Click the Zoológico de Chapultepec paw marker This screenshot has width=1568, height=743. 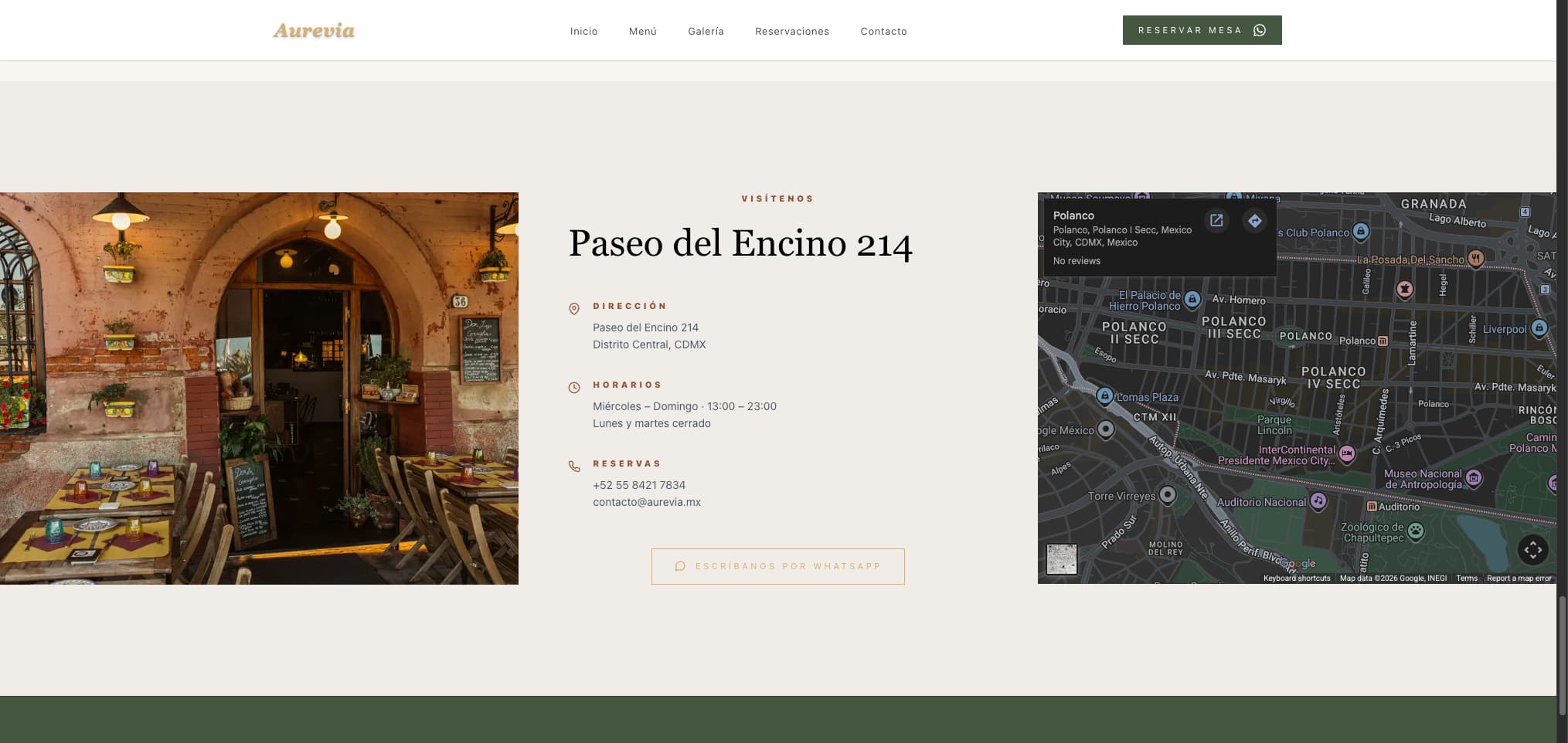pyautogui.click(x=1415, y=531)
